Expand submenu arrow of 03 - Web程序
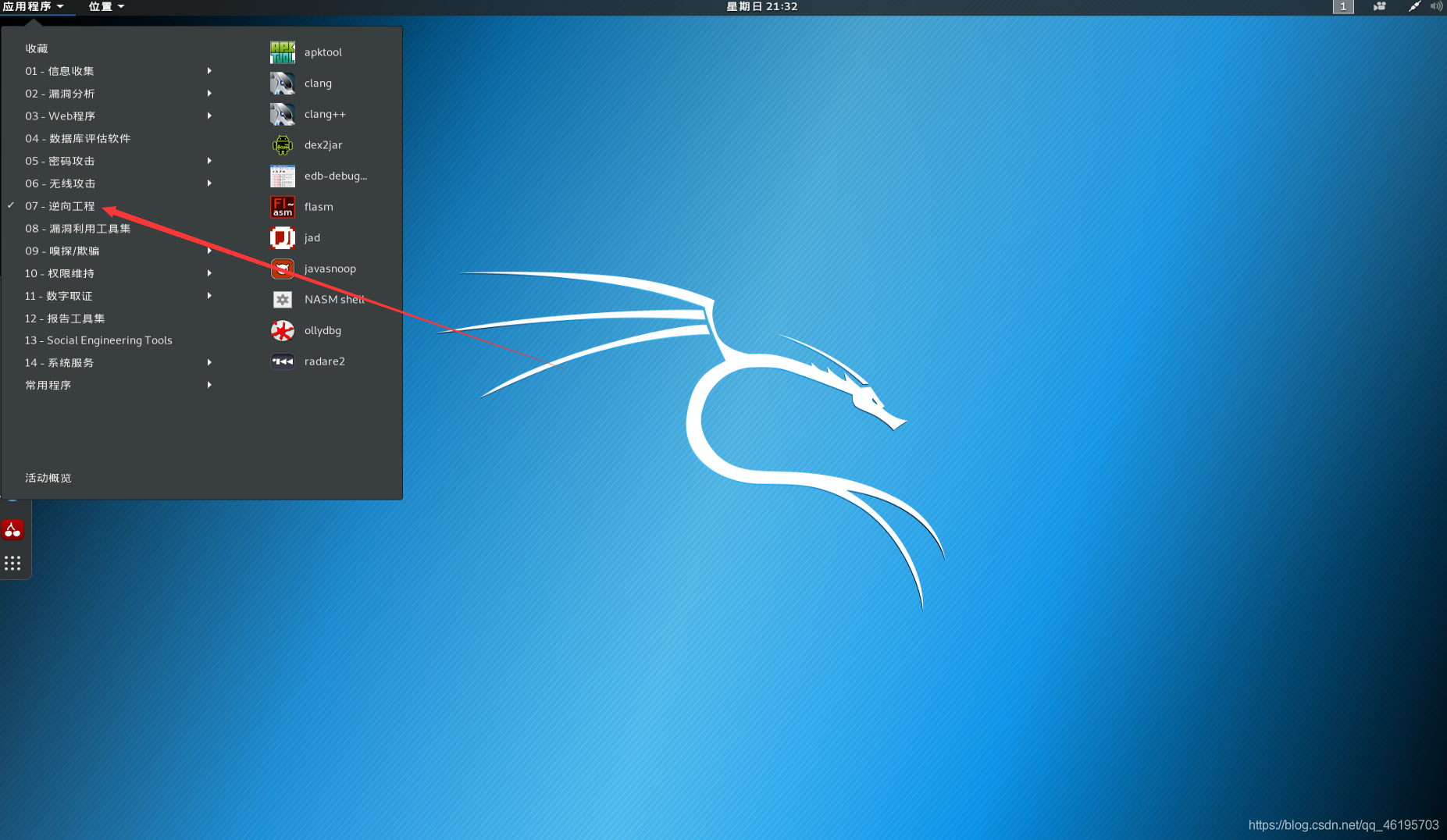This screenshot has height=840, width=1447. tap(209, 116)
